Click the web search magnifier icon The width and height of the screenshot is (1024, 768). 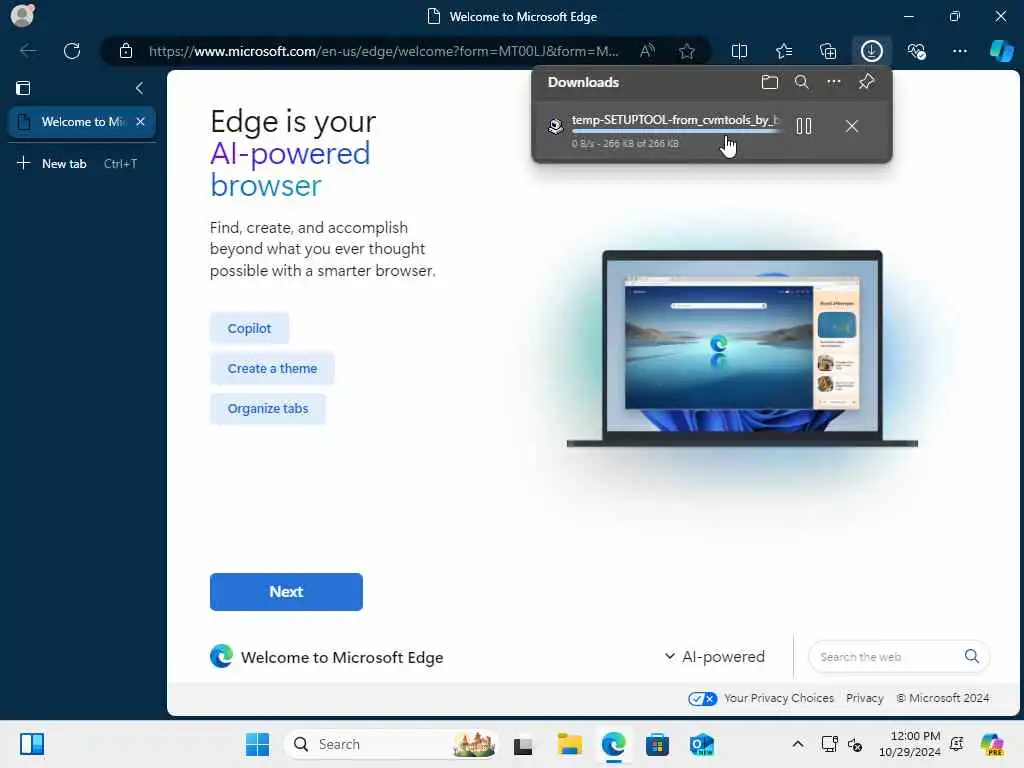972,656
